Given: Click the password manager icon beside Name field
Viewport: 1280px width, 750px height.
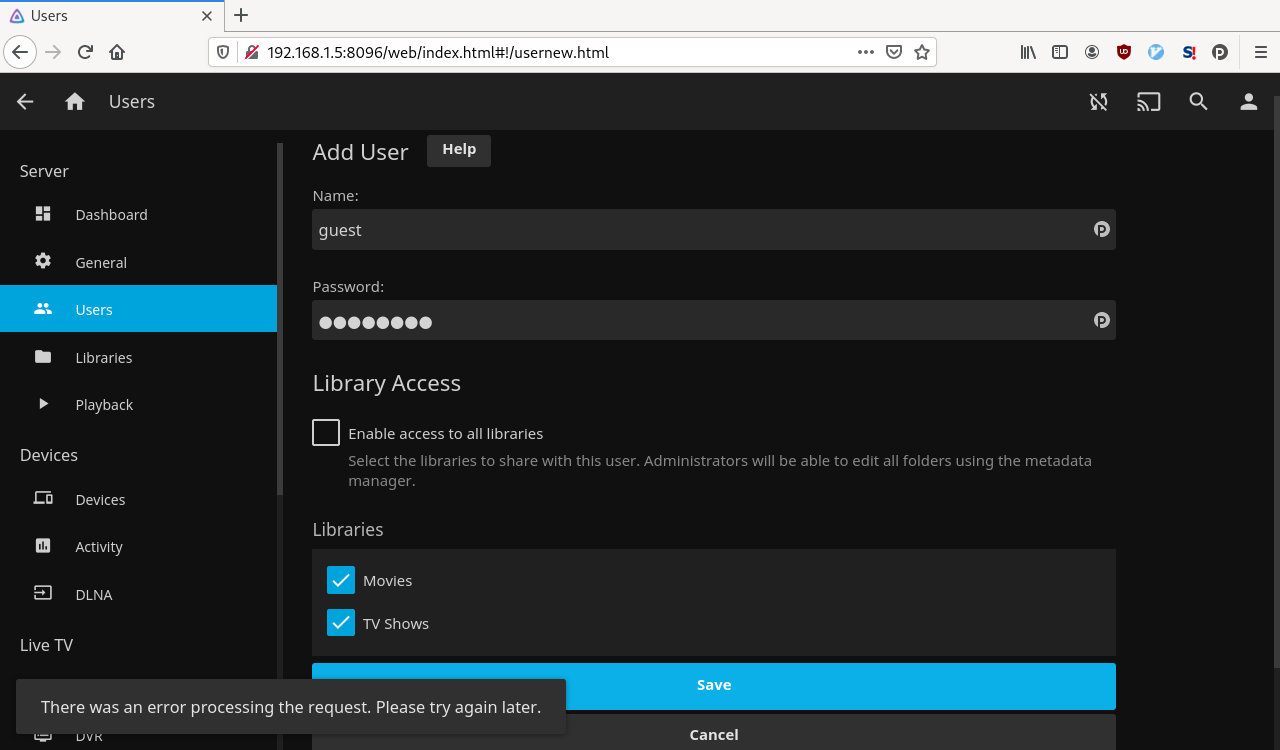Looking at the screenshot, I should coord(1101,229).
